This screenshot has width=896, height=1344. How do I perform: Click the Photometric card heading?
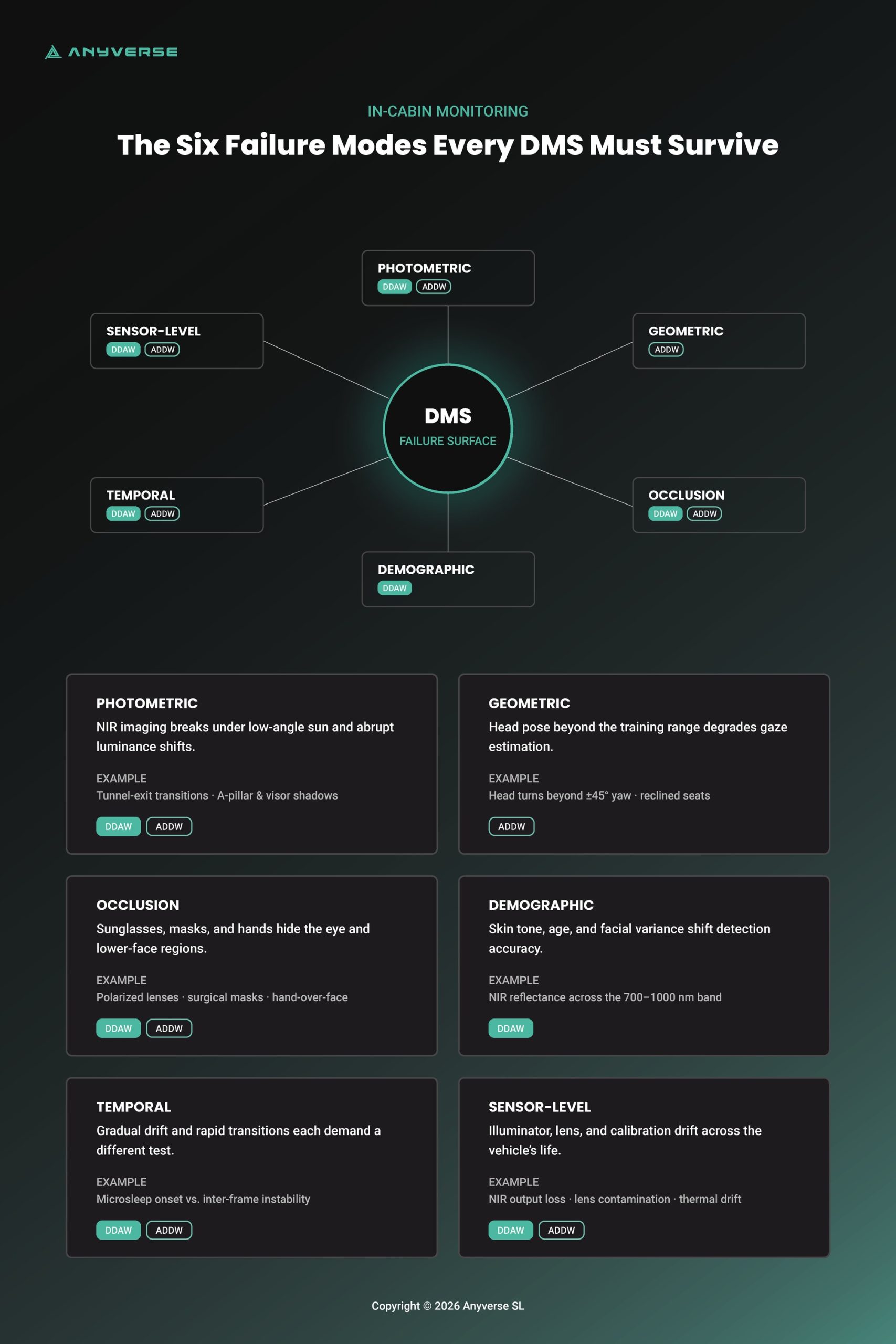coord(147,703)
